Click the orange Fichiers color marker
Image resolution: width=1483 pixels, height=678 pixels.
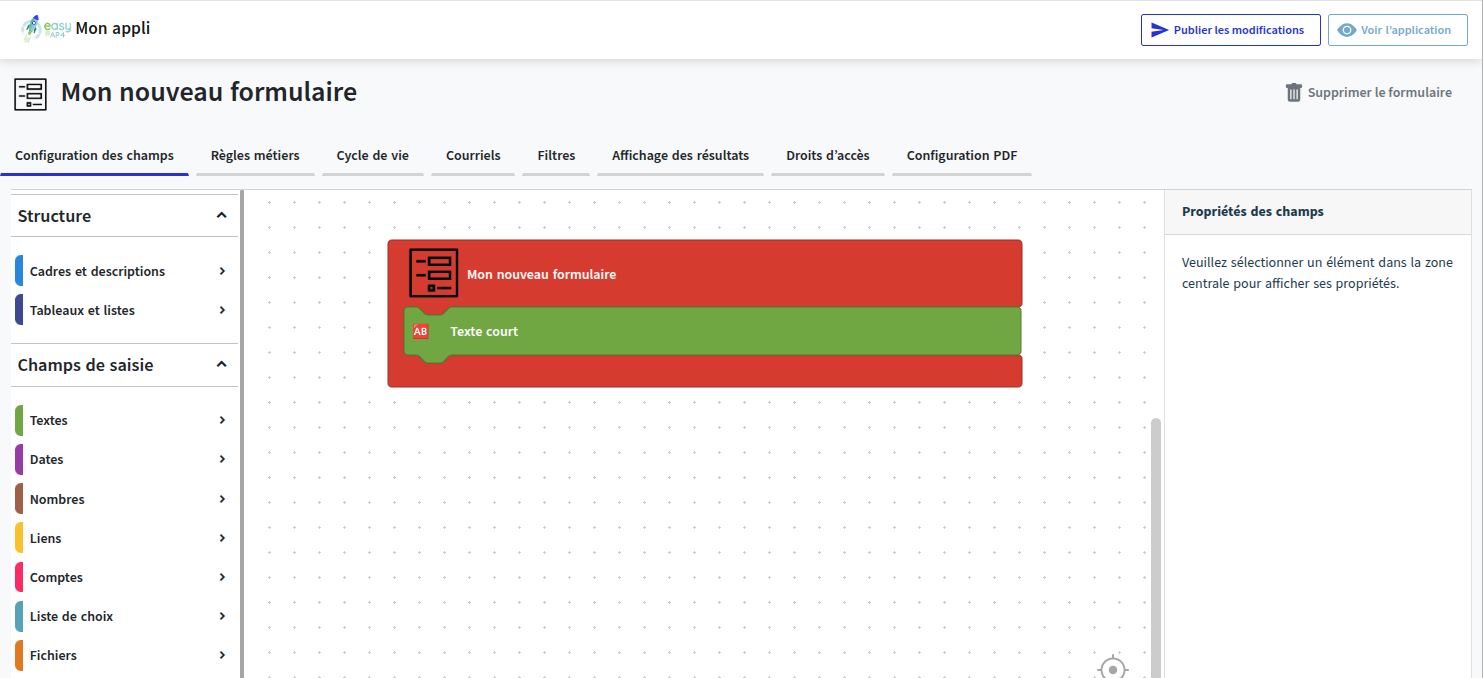pos(19,656)
